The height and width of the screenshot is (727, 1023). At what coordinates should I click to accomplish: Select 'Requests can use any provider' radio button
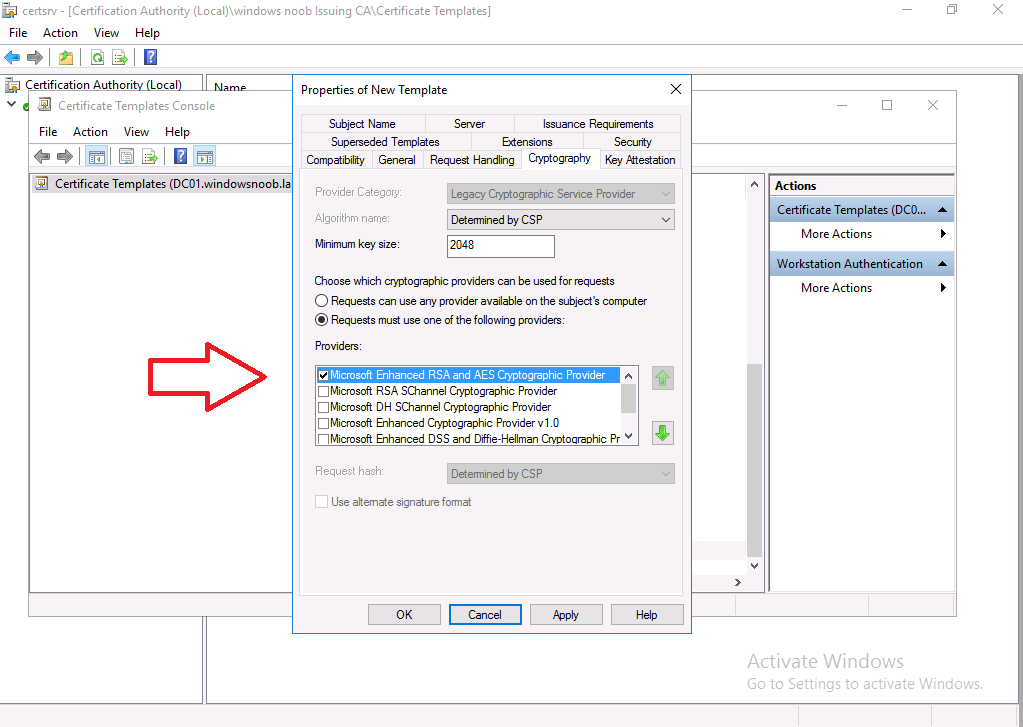coord(321,301)
